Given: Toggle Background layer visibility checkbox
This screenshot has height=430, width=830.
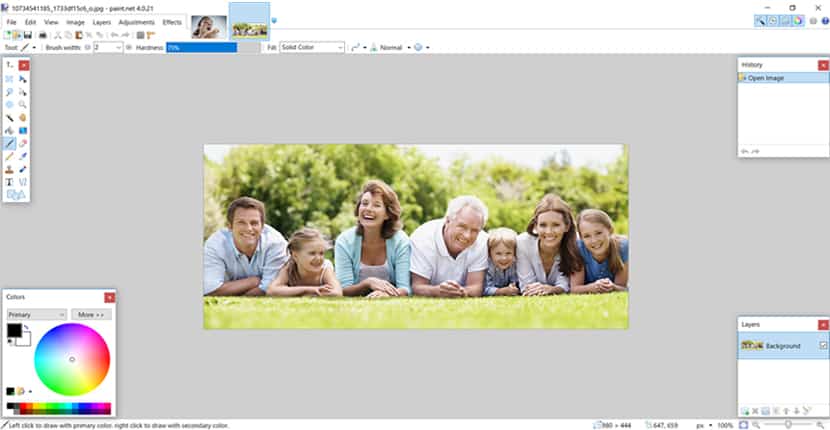Looking at the screenshot, I should tap(823, 345).
